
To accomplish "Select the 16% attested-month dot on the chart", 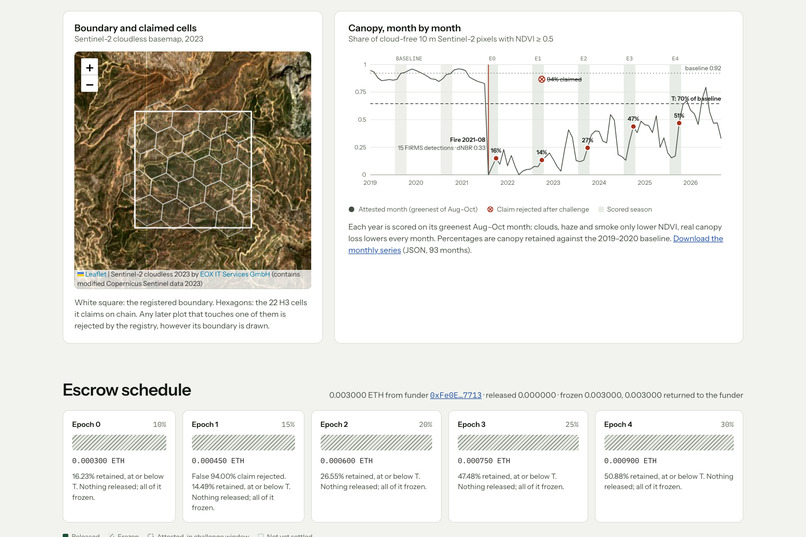I will click(x=496, y=158).
